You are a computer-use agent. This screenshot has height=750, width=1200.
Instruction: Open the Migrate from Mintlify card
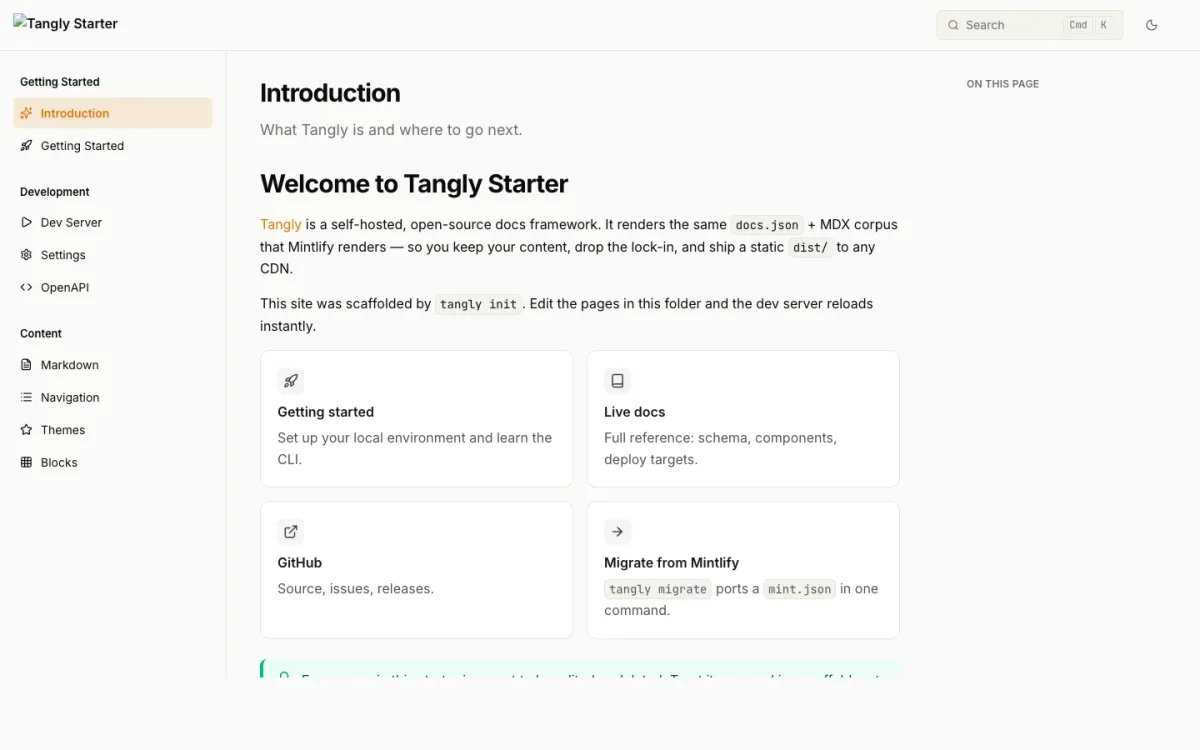(743, 570)
